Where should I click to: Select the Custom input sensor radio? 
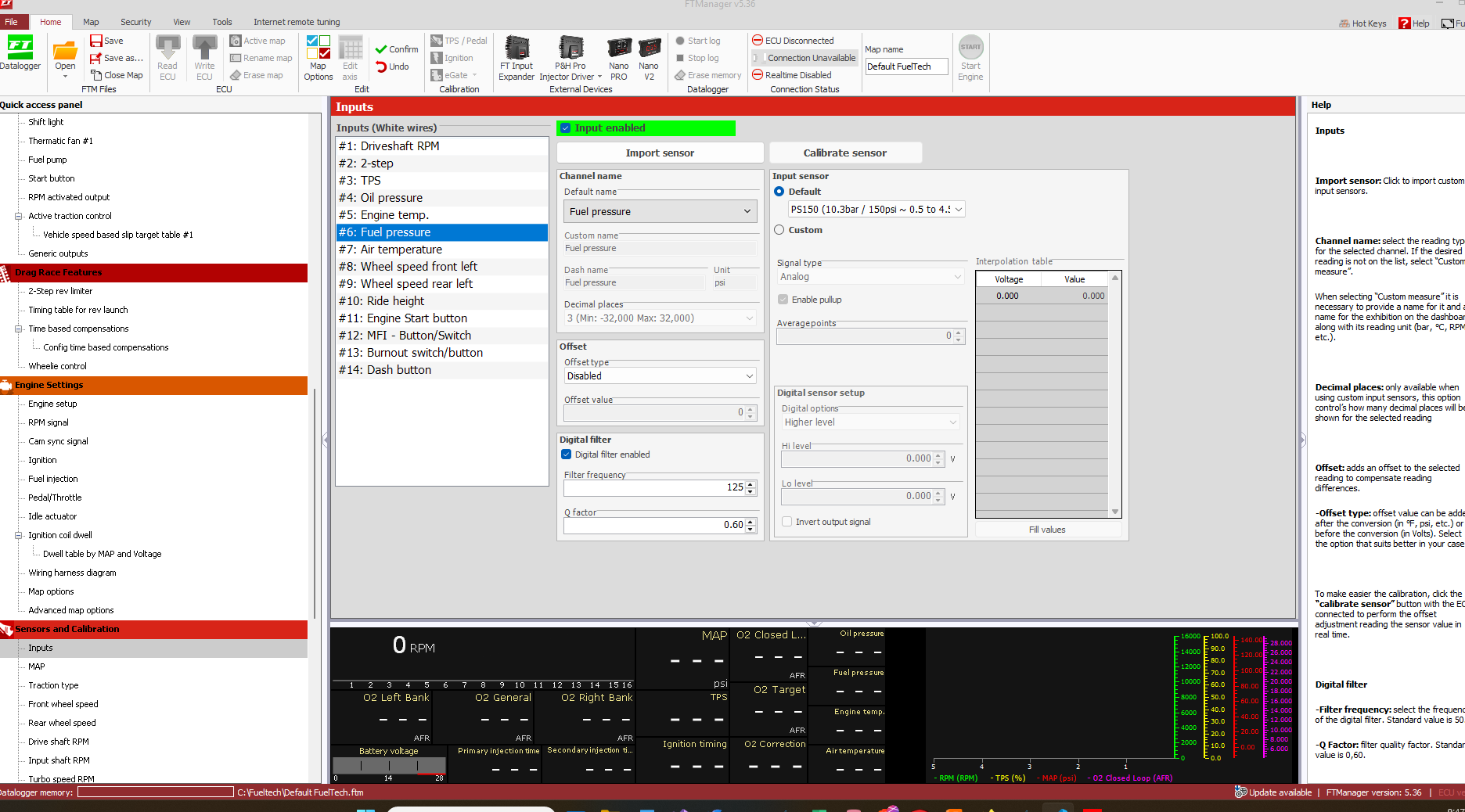(779, 230)
